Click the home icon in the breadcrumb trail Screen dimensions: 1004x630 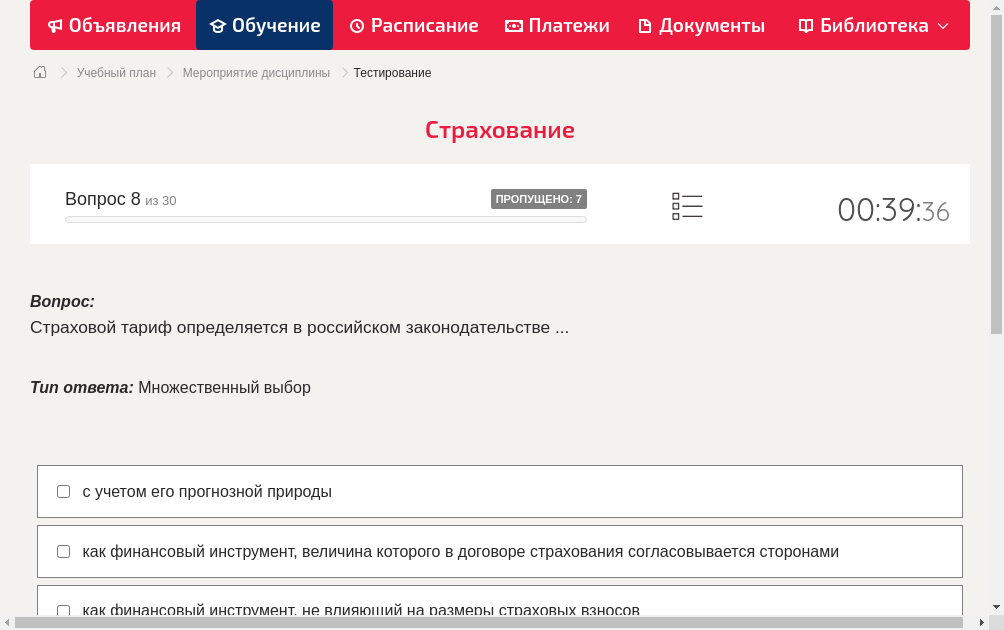(39, 72)
